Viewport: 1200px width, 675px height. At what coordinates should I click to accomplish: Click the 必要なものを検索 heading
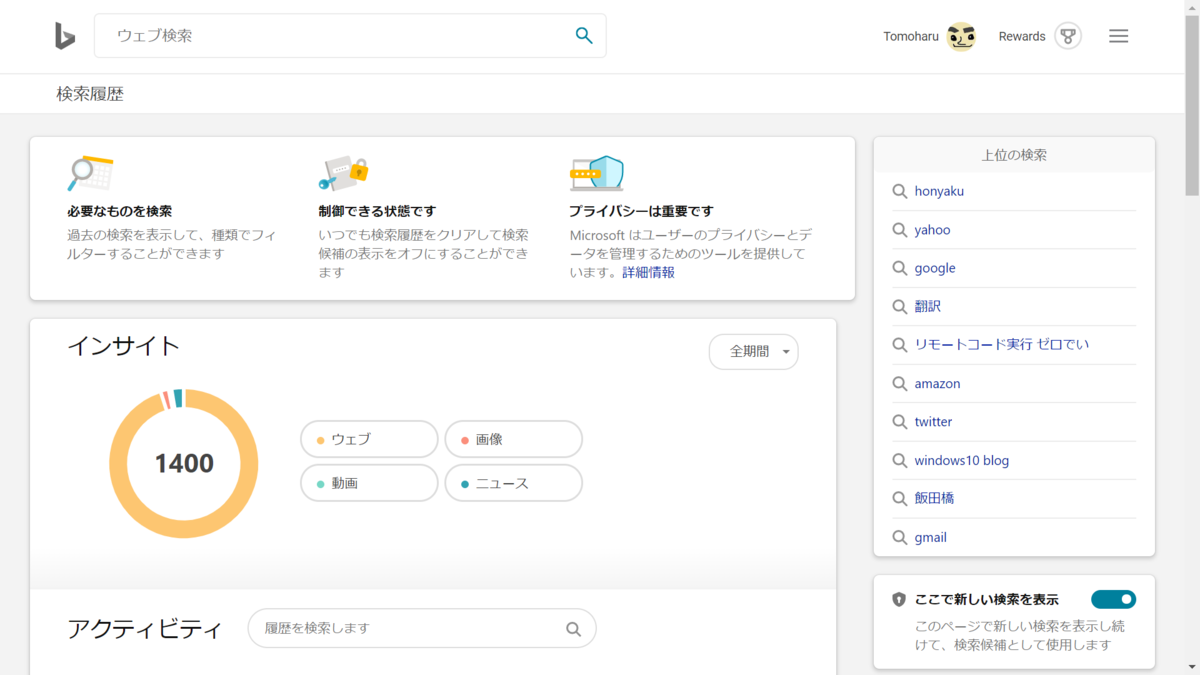[x=119, y=211]
